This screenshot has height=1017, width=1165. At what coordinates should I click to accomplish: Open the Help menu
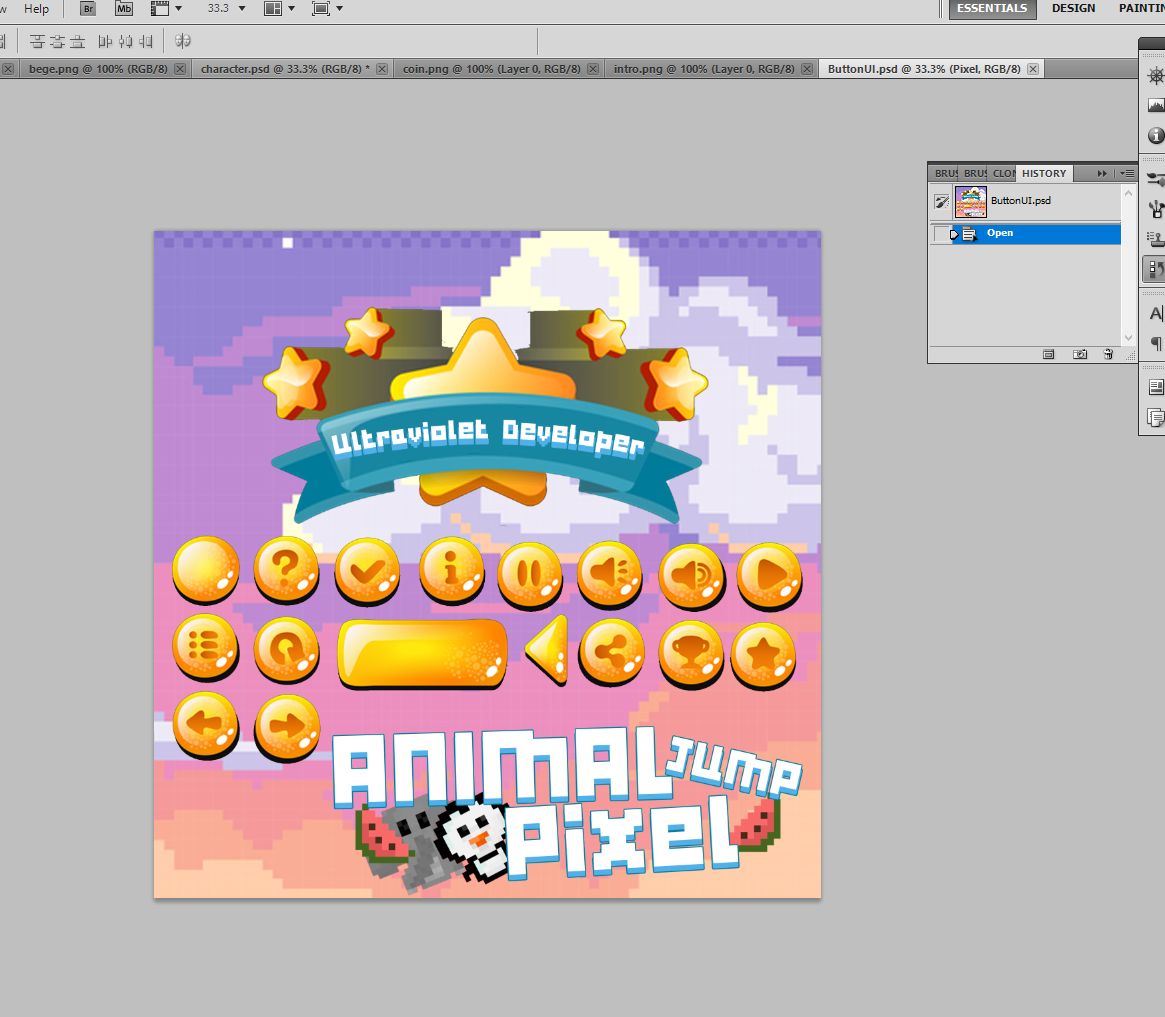(x=36, y=9)
